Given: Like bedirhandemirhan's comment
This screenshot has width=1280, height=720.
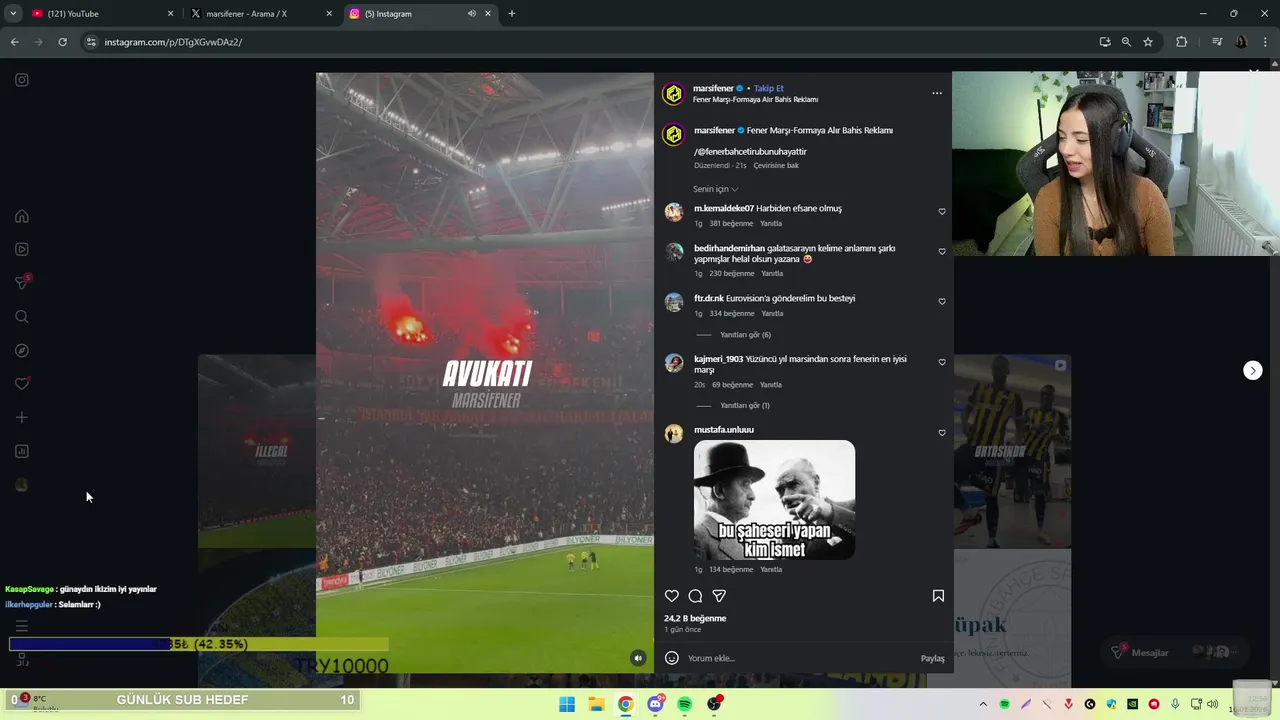Looking at the screenshot, I should click(942, 252).
